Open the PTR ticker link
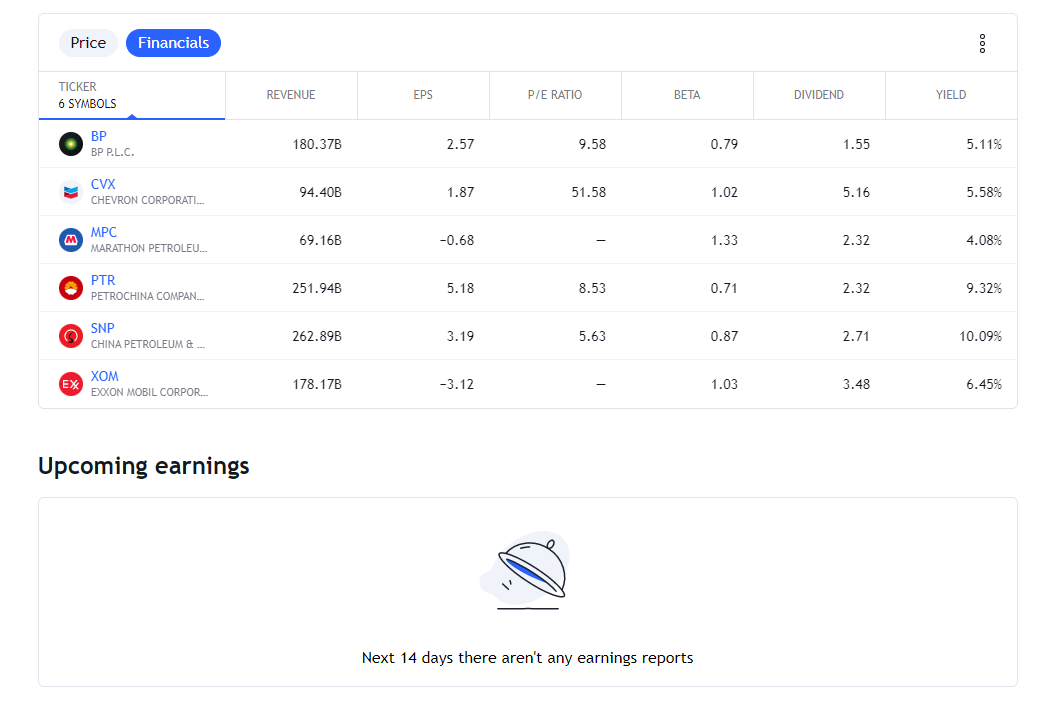The image size is (1054, 703). pyautogui.click(x=103, y=280)
